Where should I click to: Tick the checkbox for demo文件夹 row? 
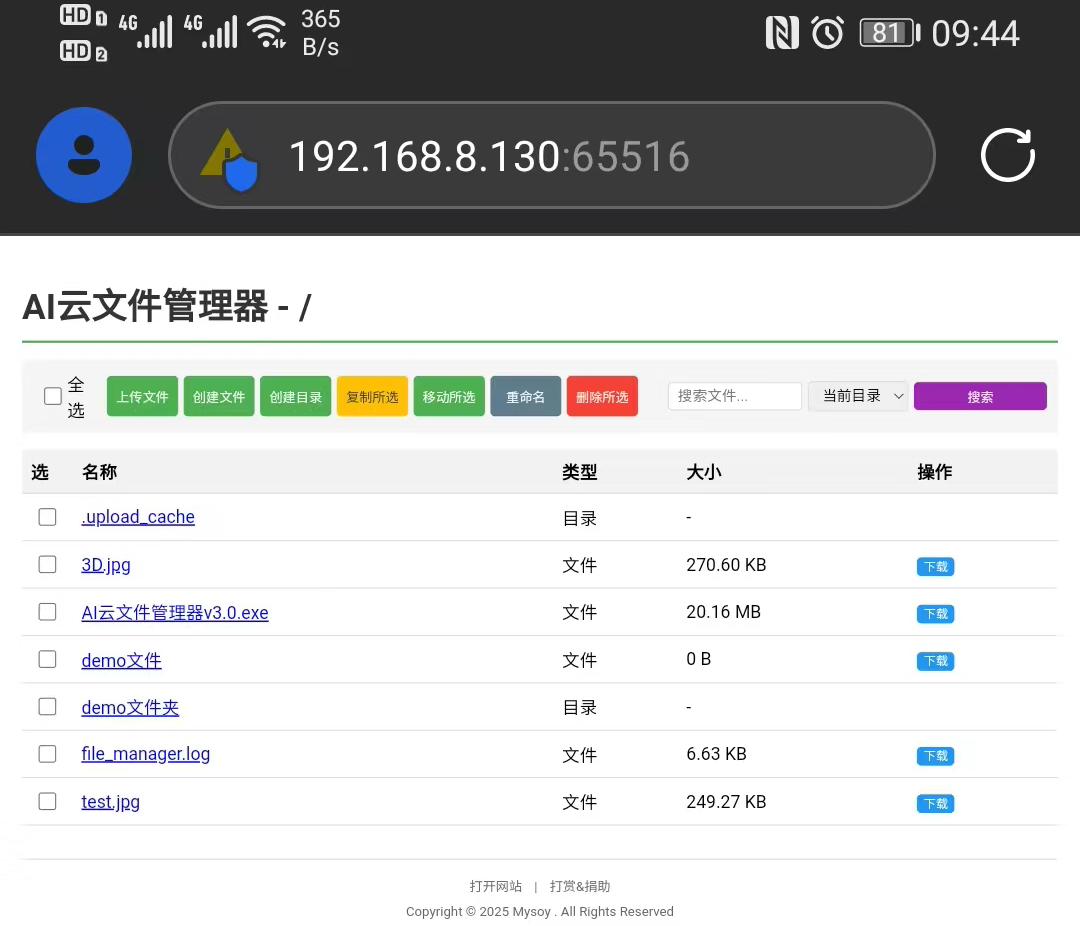(x=48, y=707)
